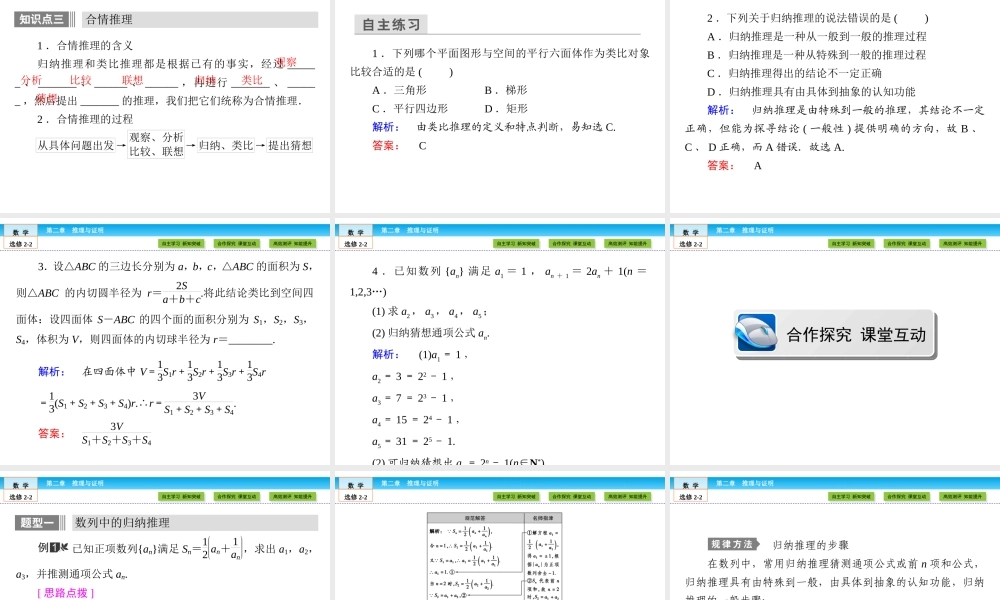Click the internal sphere radius formula answer box

(115, 430)
